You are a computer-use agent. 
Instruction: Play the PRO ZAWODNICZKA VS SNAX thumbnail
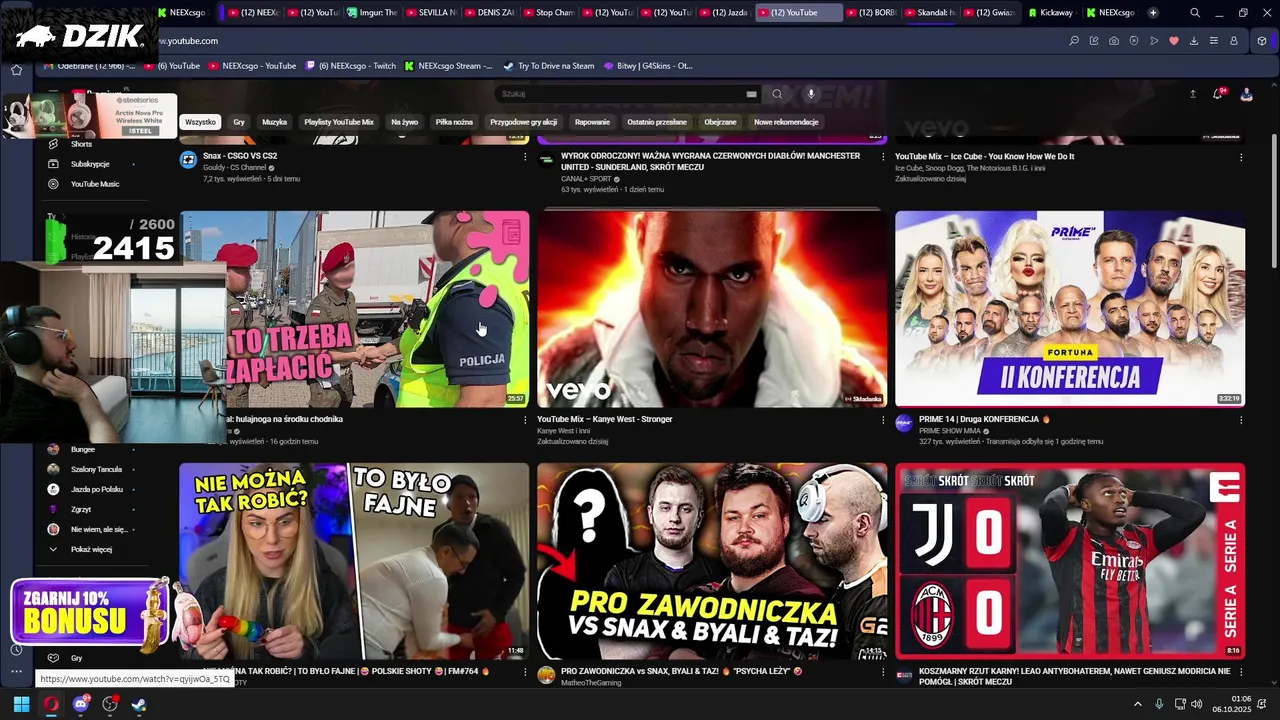[x=712, y=561]
